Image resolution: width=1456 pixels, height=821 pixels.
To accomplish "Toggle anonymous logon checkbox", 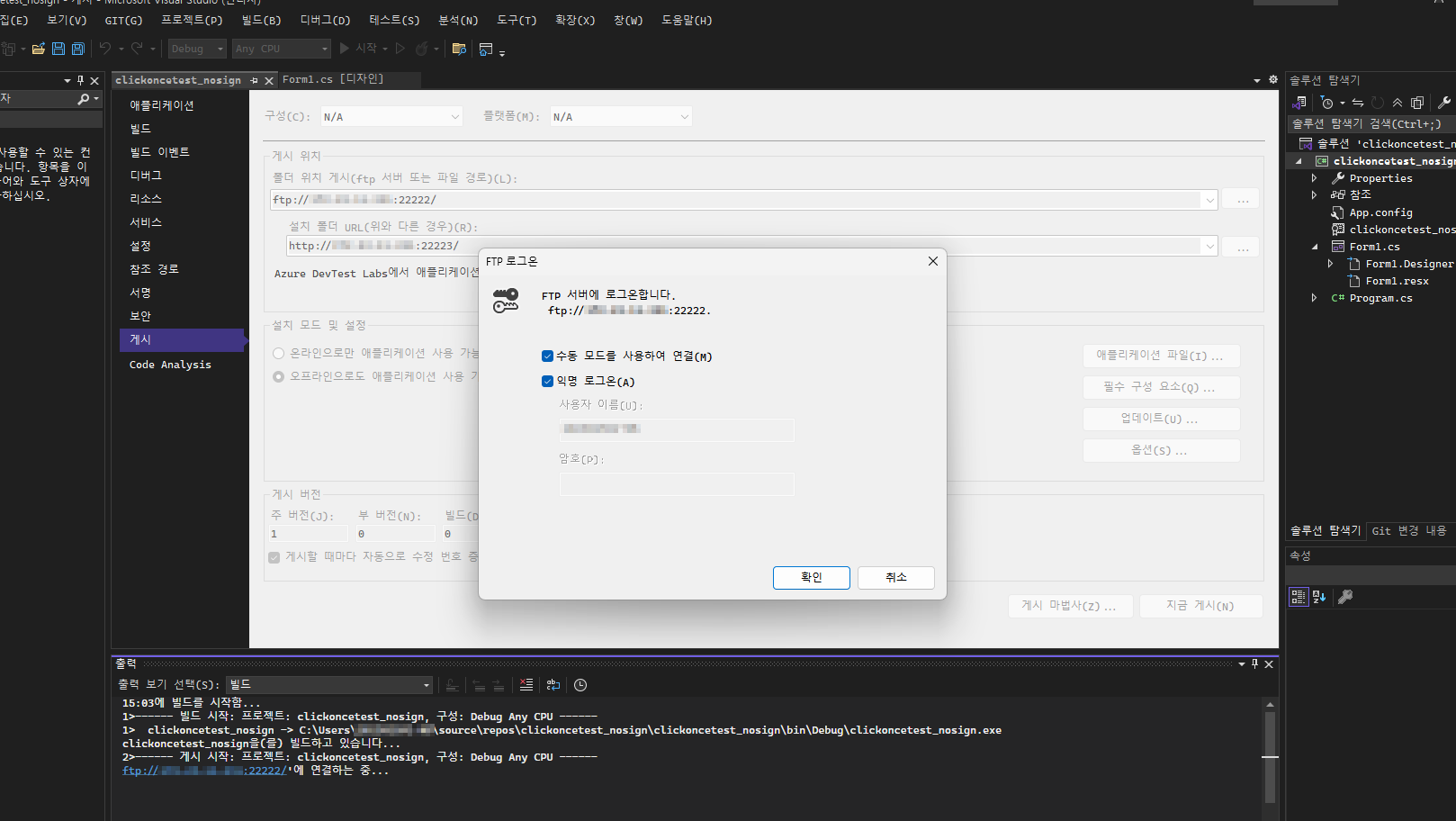I will click(x=547, y=382).
